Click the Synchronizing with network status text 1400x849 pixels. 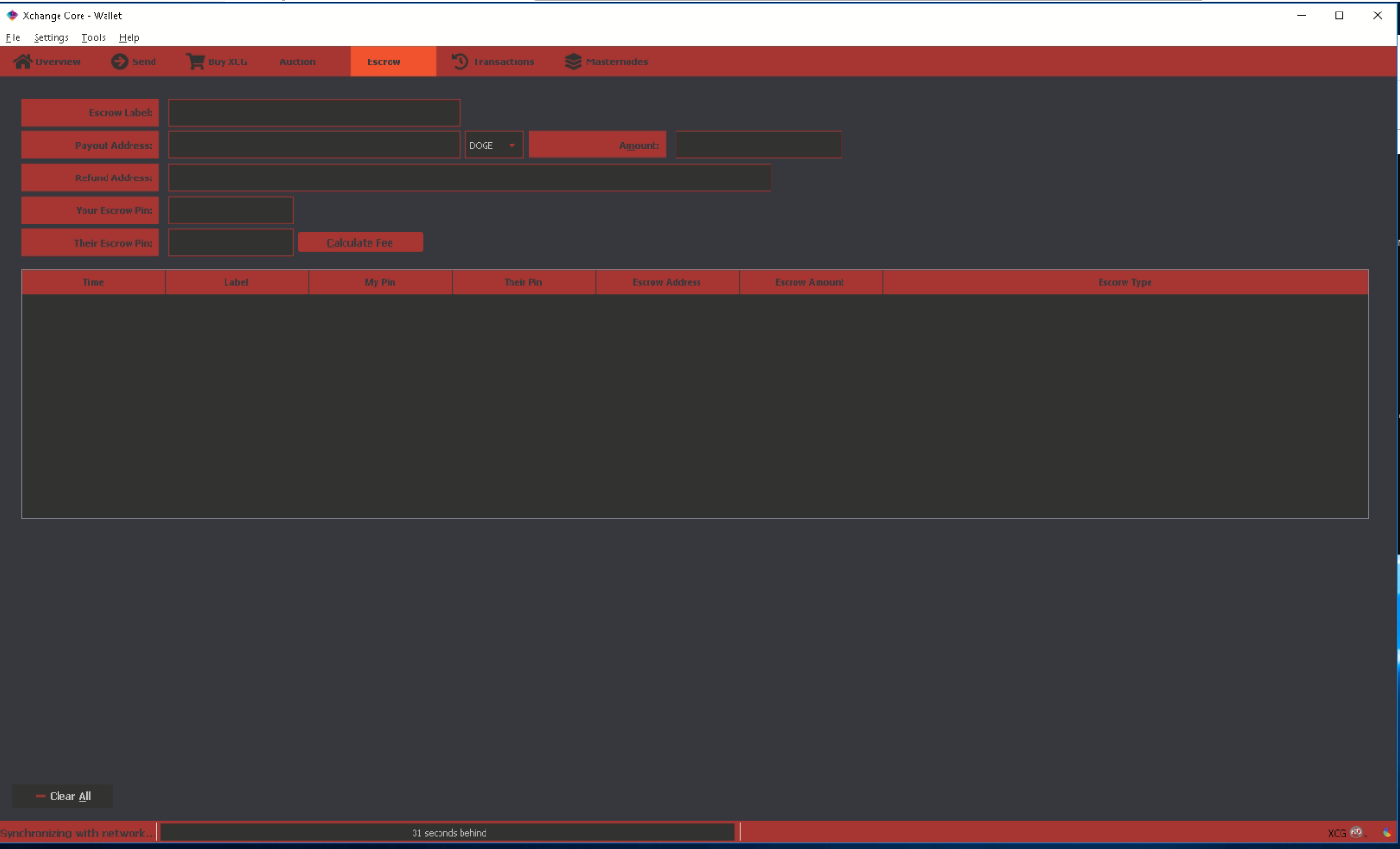[77, 833]
